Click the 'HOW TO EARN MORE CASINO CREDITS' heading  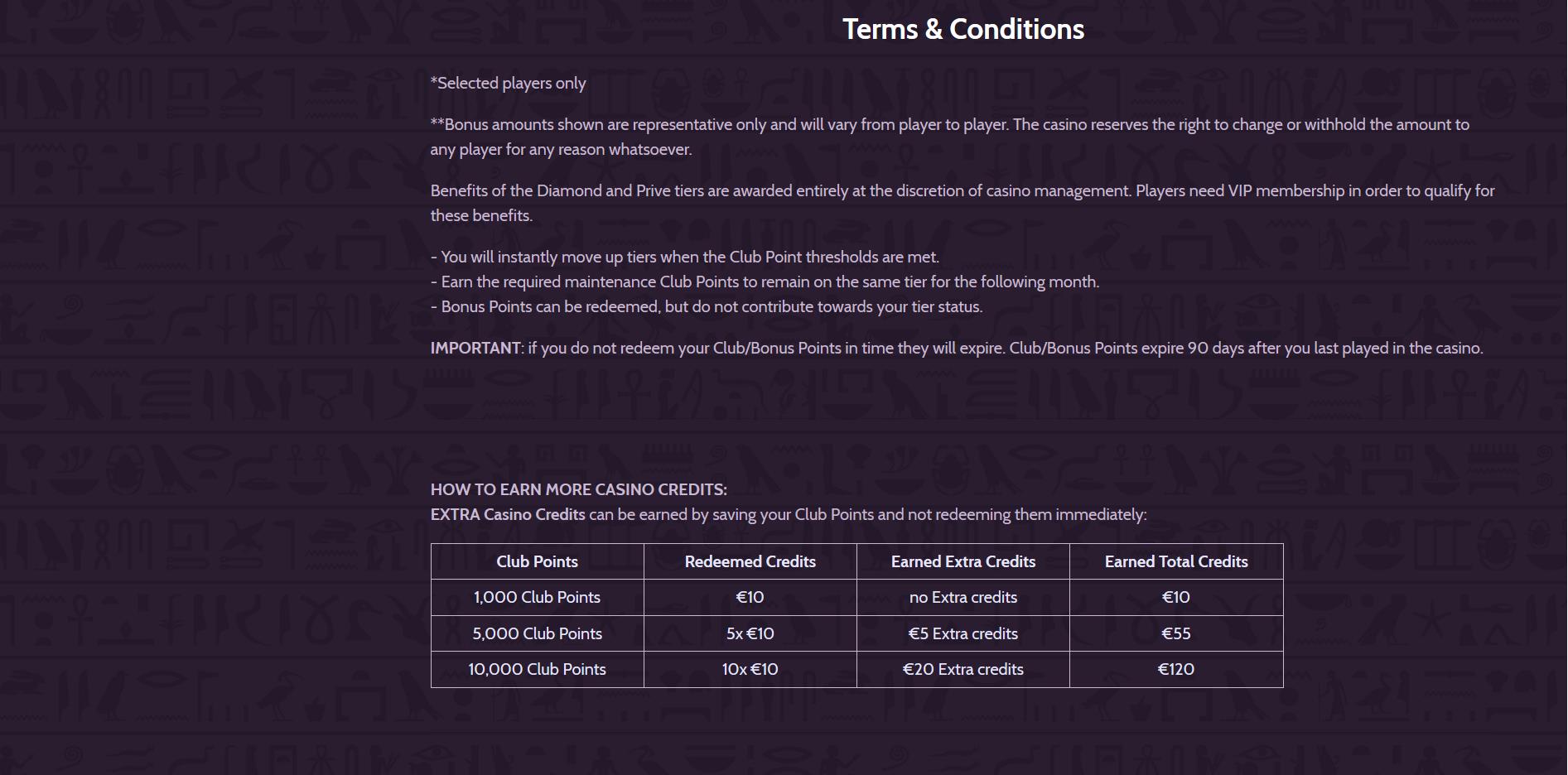click(579, 489)
